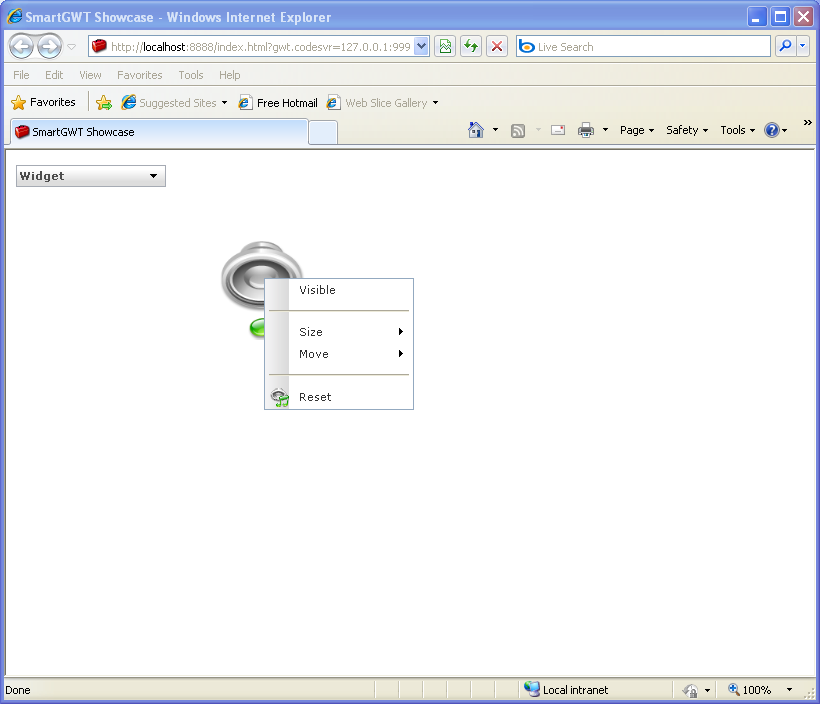Open the Widget menu button
Image resolution: width=820 pixels, height=704 pixels.
tap(90, 176)
